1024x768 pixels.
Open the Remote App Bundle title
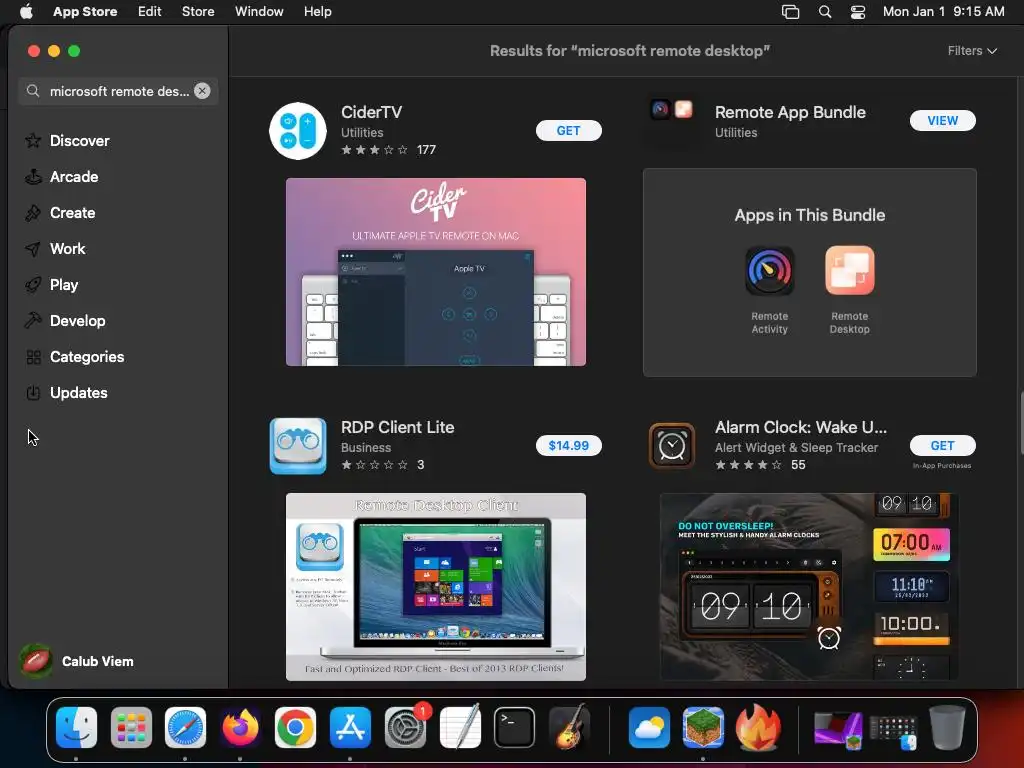(790, 112)
